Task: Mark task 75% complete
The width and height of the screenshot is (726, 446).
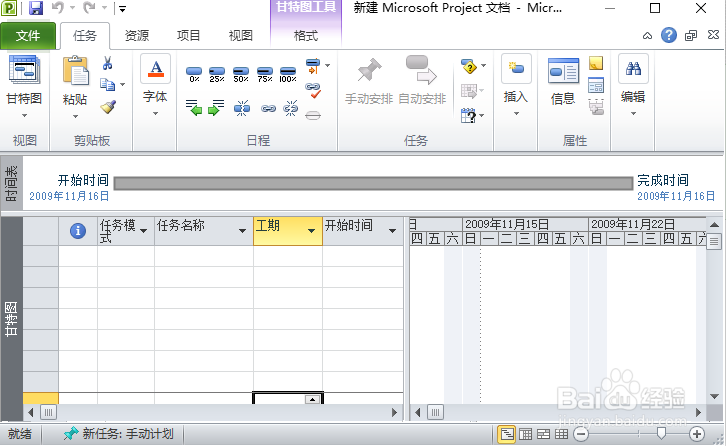Action: 264,74
